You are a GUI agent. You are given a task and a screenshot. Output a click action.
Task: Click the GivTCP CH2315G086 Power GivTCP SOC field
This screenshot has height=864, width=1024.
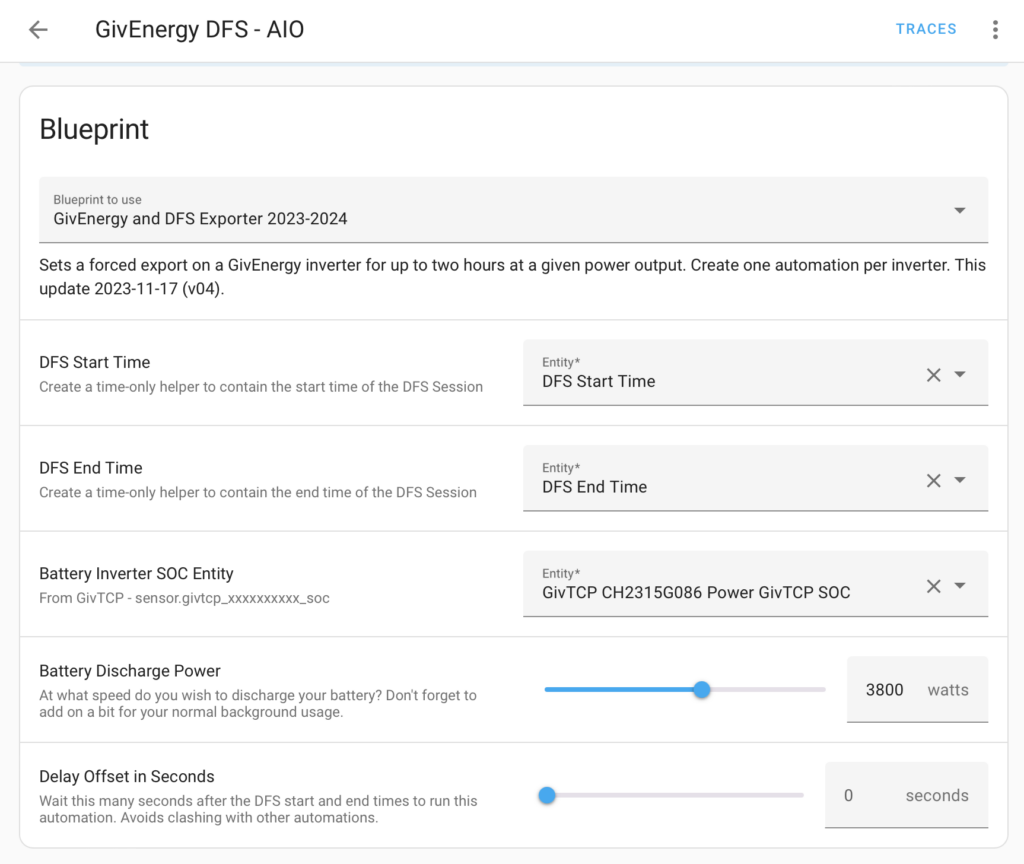755,584
